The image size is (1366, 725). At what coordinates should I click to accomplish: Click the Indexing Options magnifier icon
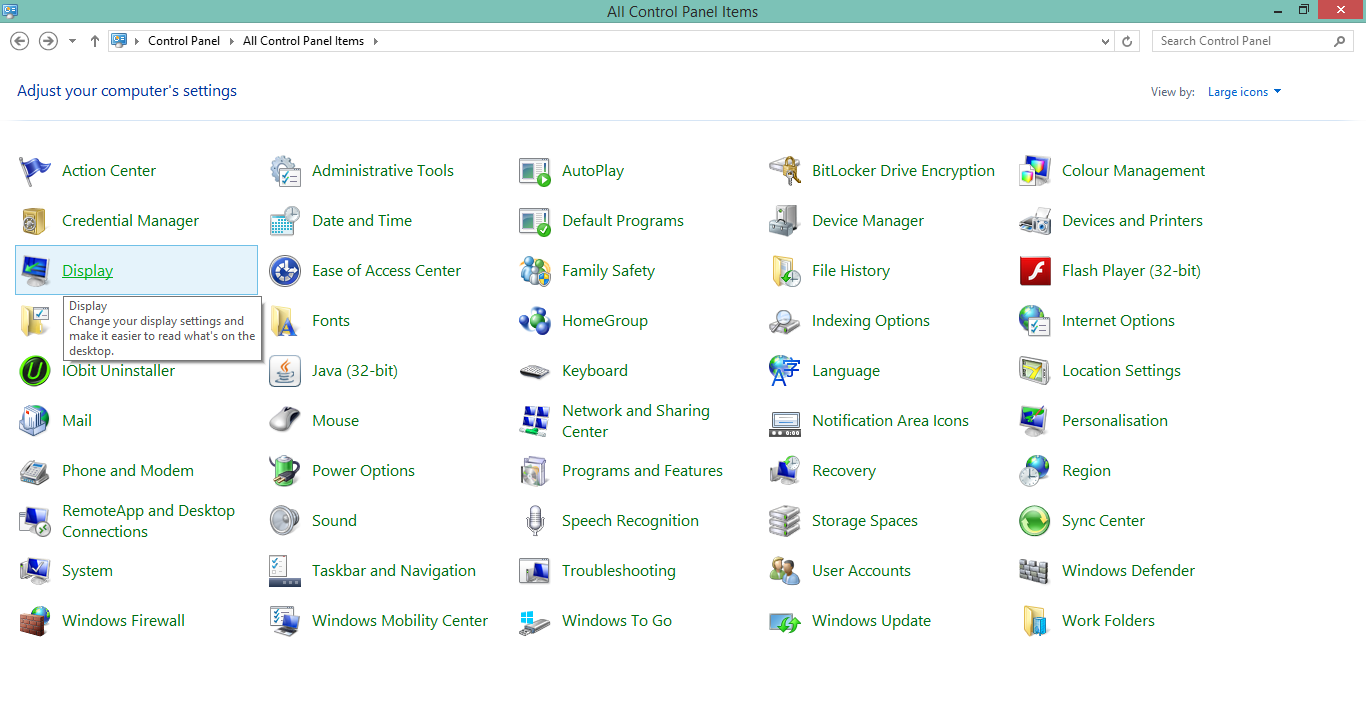(x=785, y=321)
